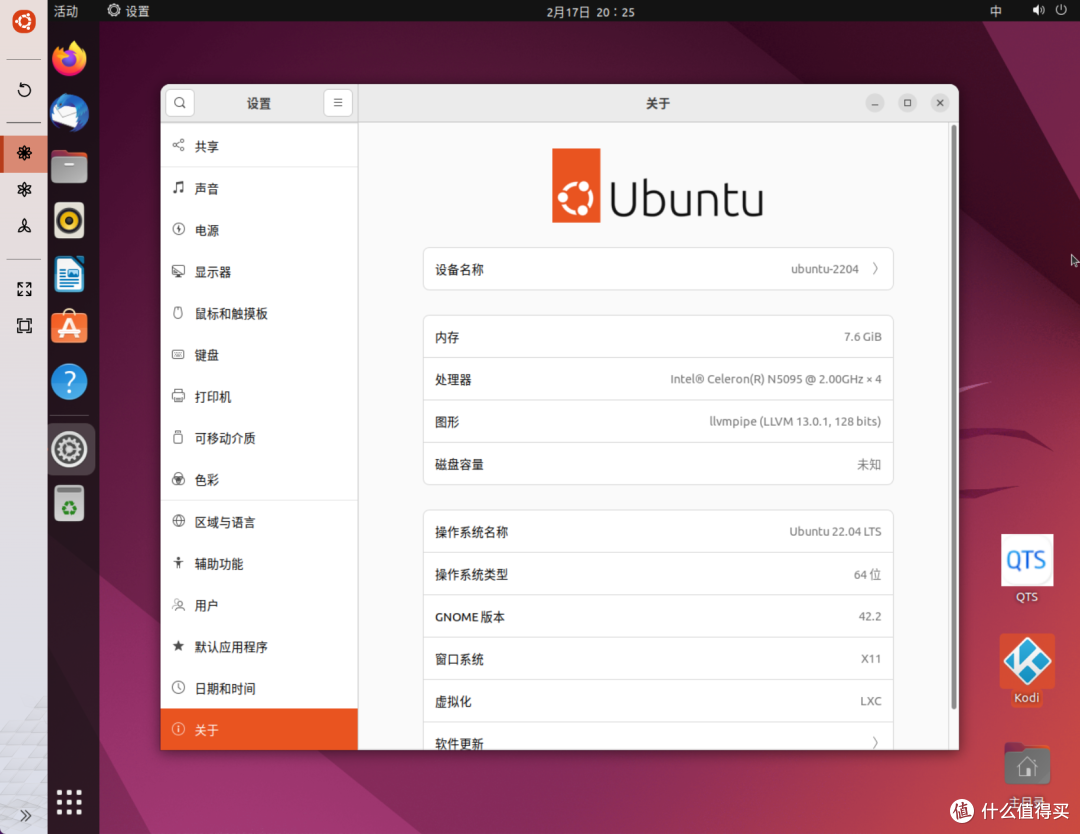Click the three-blade icon in side panel
The image size is (1080, 834).
tap(24, 226)
